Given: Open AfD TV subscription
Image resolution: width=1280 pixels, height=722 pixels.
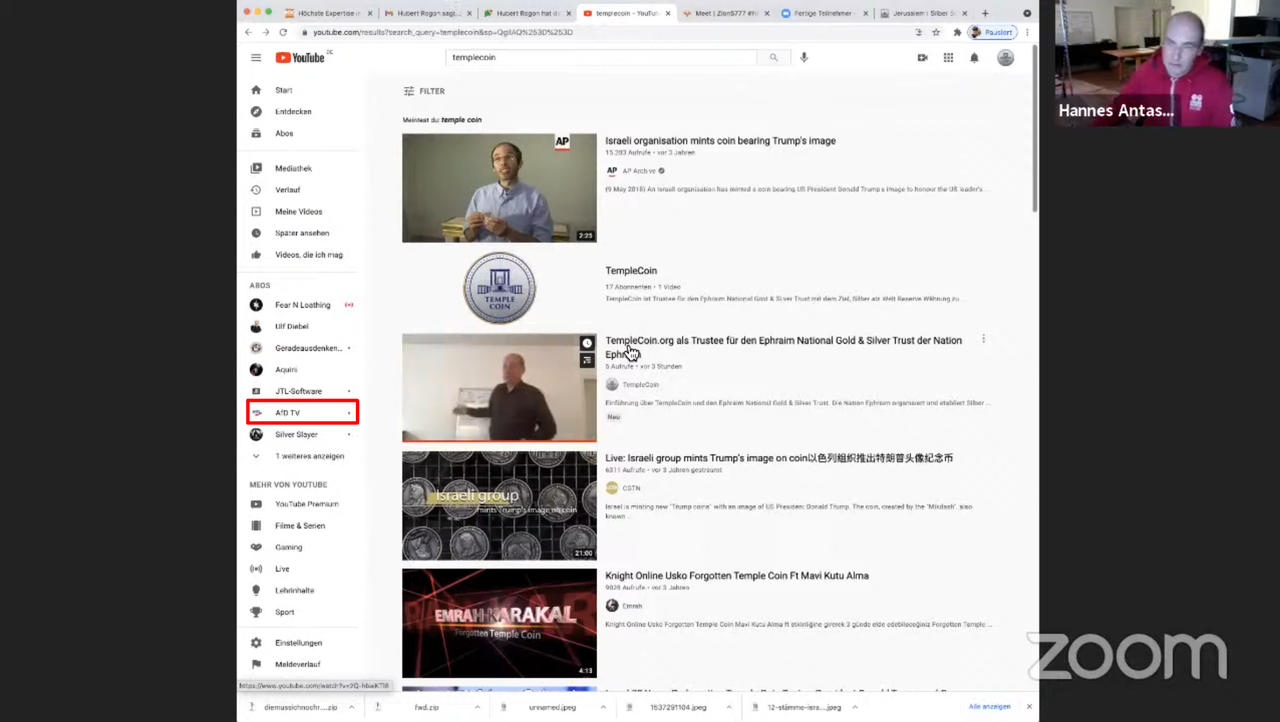Looking at the screenshot, I should 301,413.
